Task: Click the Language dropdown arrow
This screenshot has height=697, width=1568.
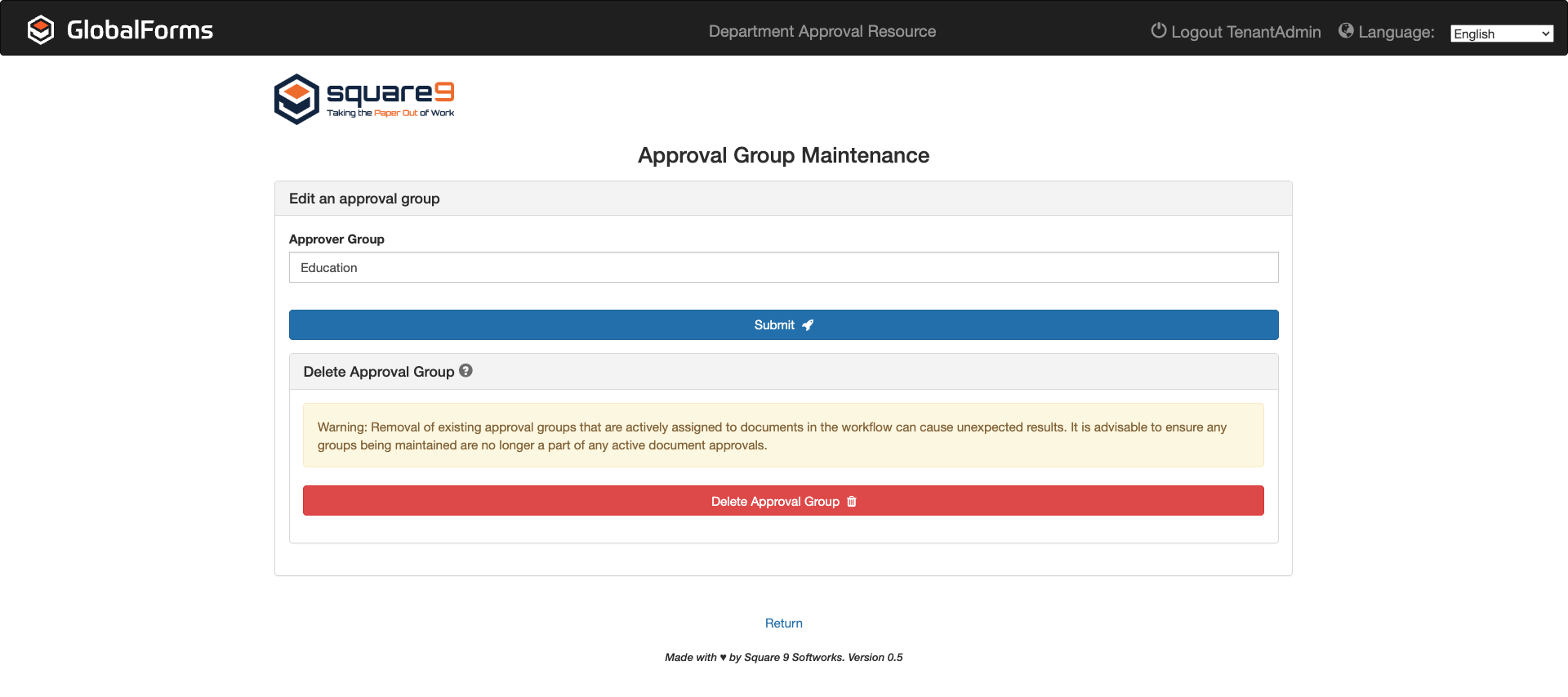Action: [x=1545, y=34]
